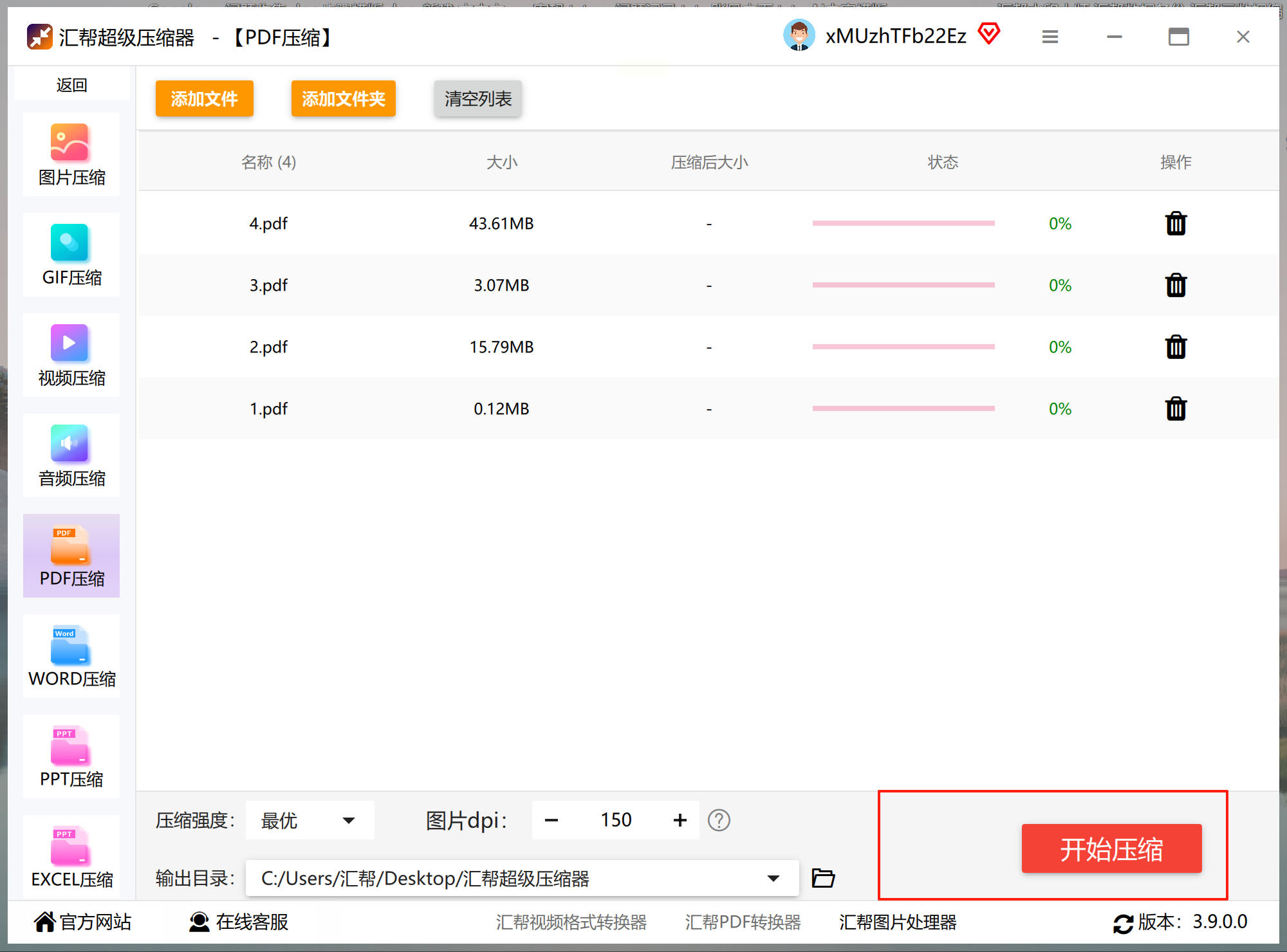This screenshot has width=1287, height=952.
Task: Switch to GIF compression
Action: point(71,255)
